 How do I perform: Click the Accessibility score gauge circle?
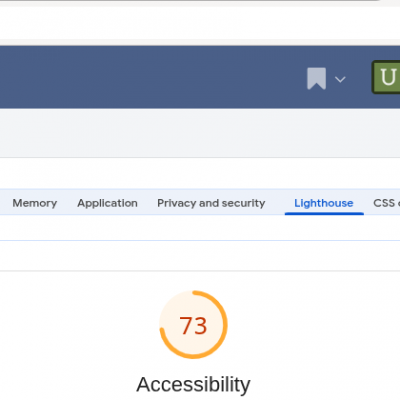[193, 325]
